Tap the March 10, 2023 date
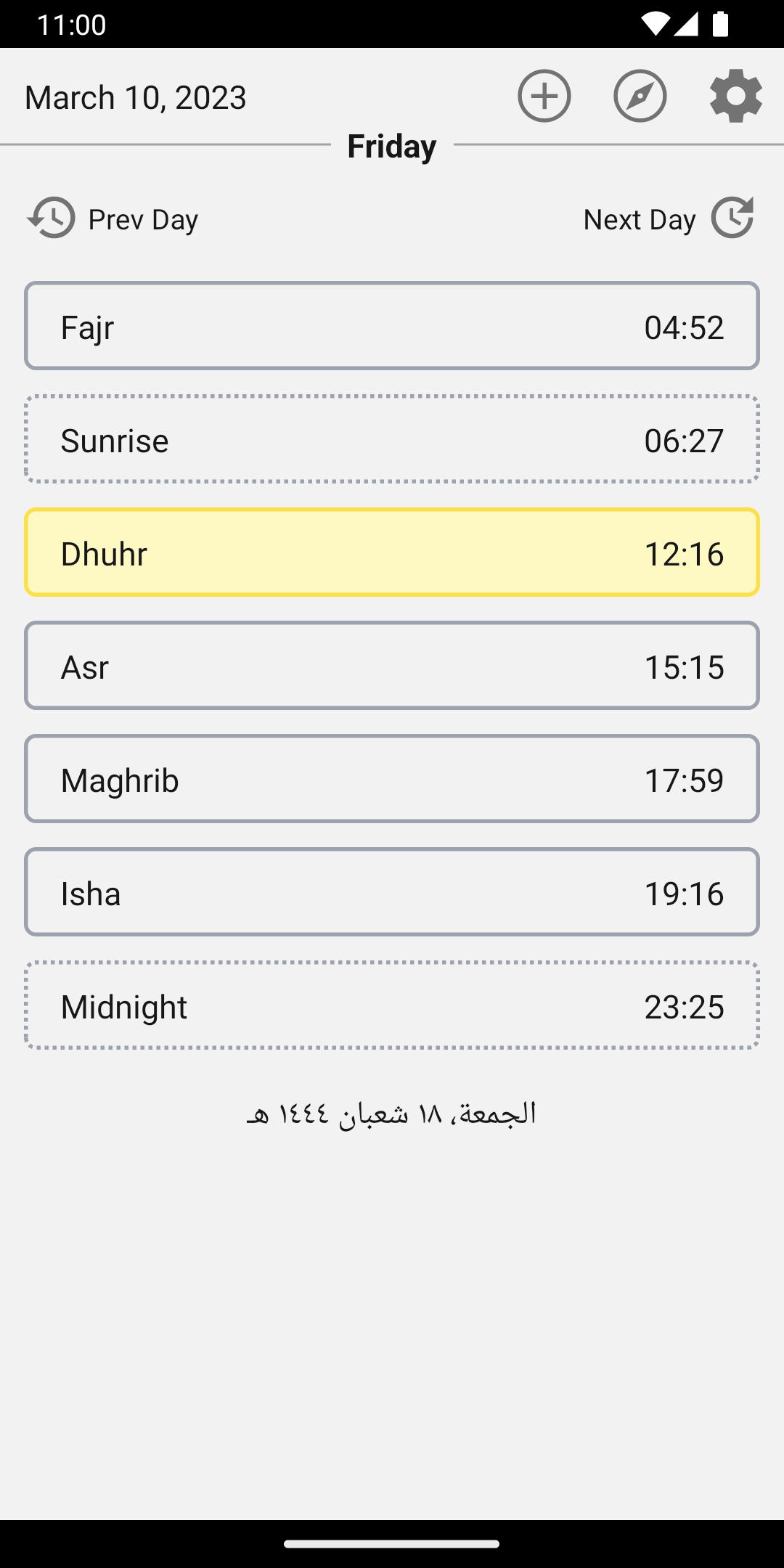 (136, 97)
